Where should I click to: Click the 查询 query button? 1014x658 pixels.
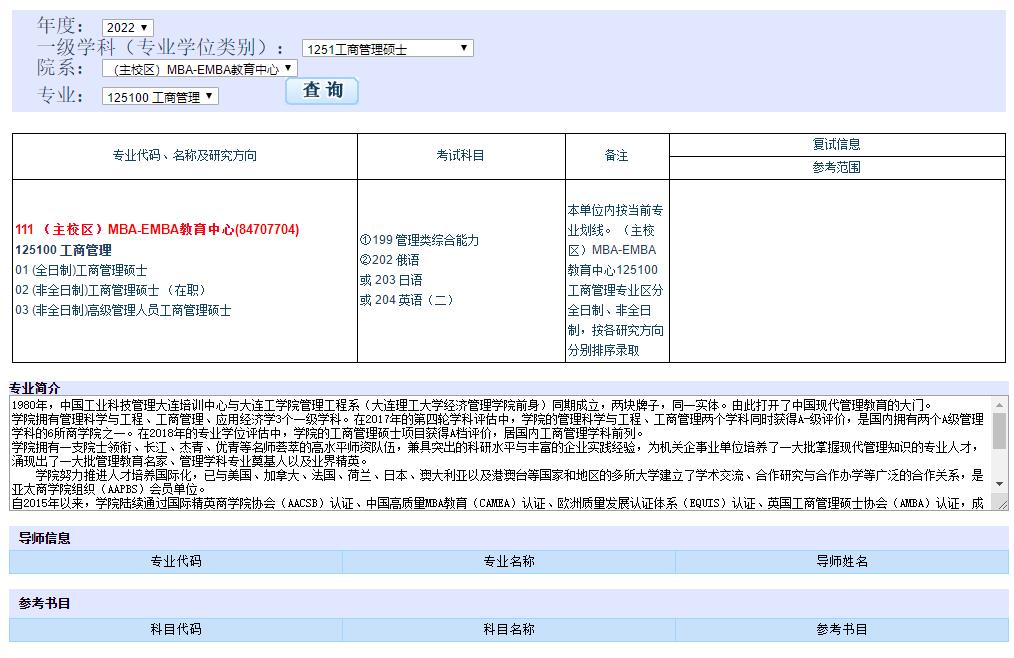[x=321, y=91]
